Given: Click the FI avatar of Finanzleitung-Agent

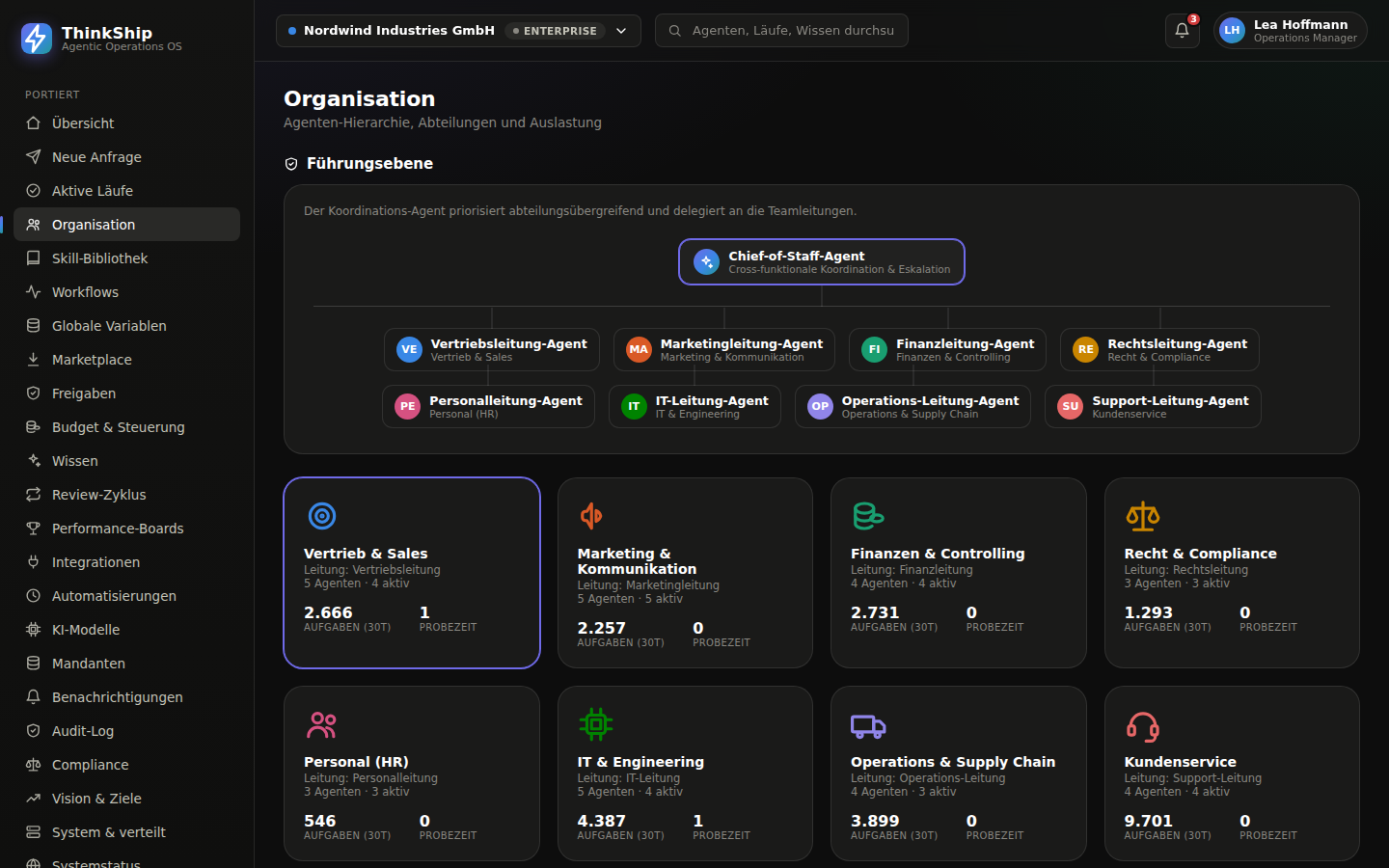Looking at the screenshot, I should tap(875, 350).
